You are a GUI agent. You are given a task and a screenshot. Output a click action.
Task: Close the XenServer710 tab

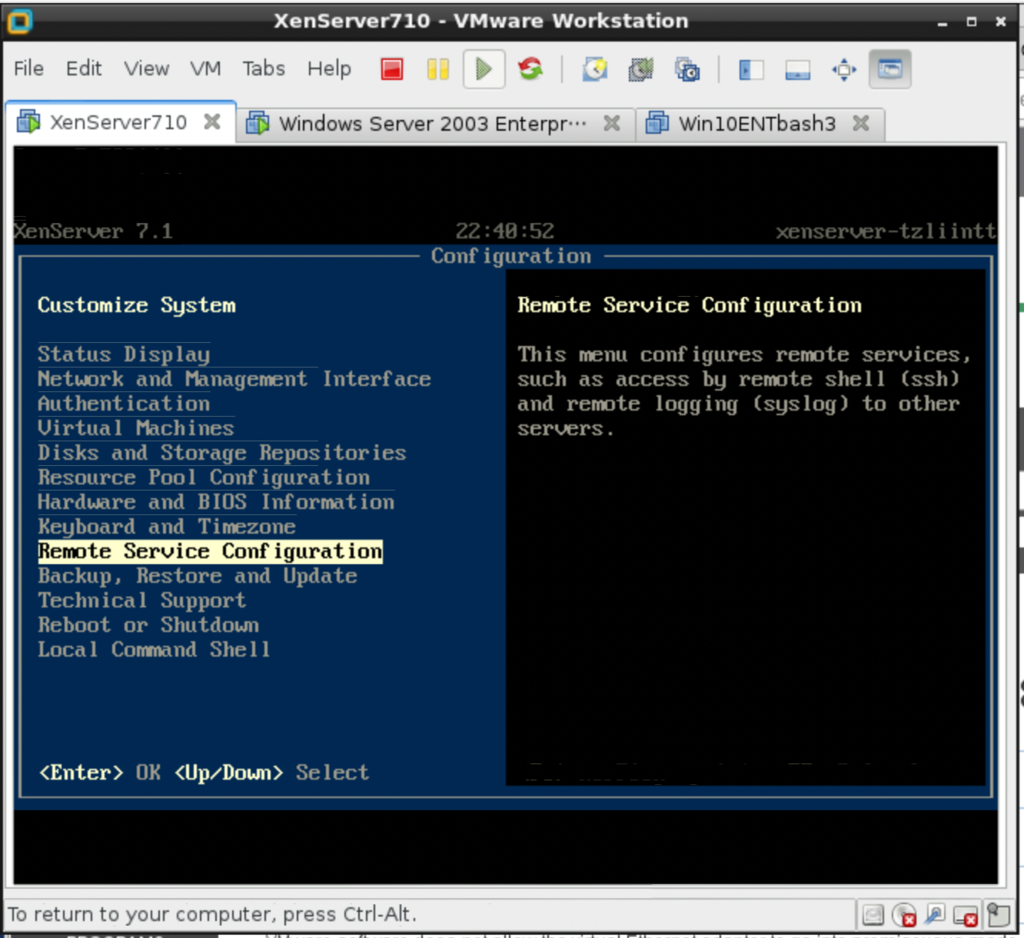coord(212,121)
